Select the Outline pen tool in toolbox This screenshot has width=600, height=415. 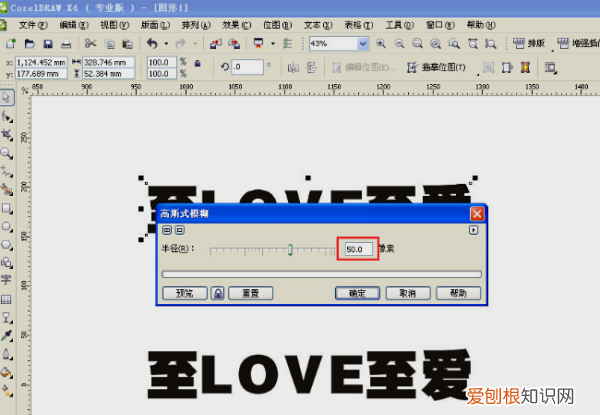(x=7, y=354)
